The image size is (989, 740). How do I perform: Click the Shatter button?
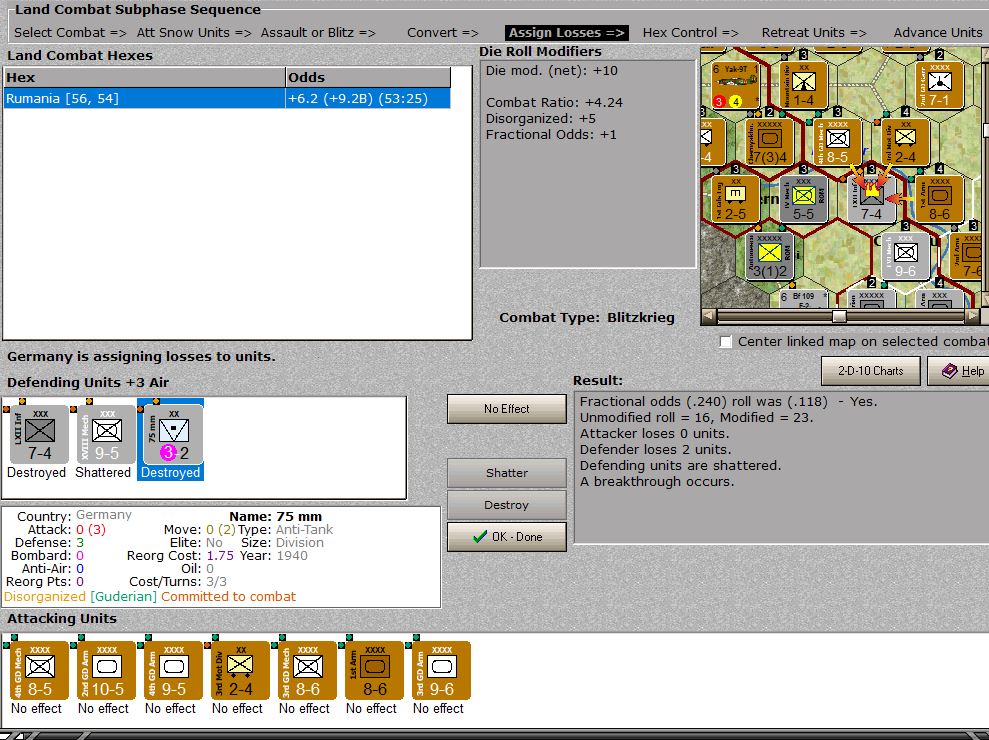(506, 473)
